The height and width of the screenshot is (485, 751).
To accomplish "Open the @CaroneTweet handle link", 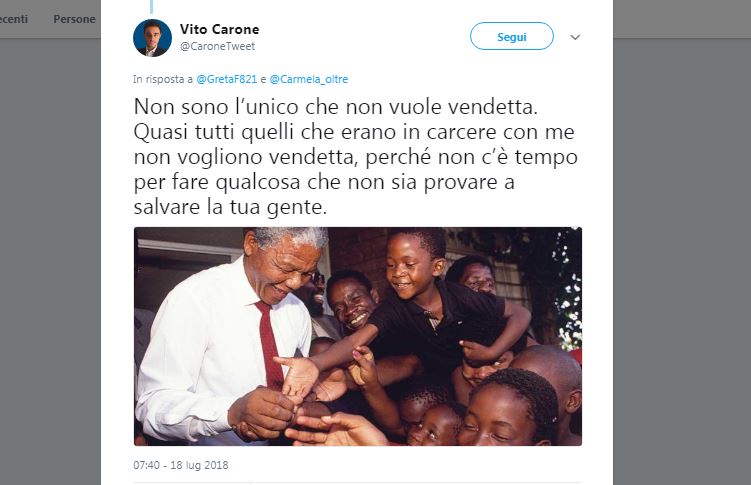I will pos(217,46).
